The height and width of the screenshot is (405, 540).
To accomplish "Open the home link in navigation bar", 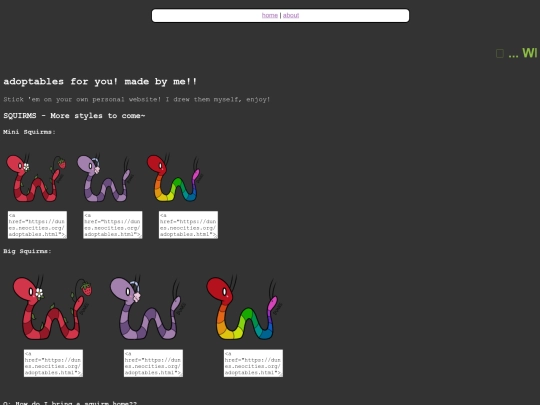I will point(269,15).
